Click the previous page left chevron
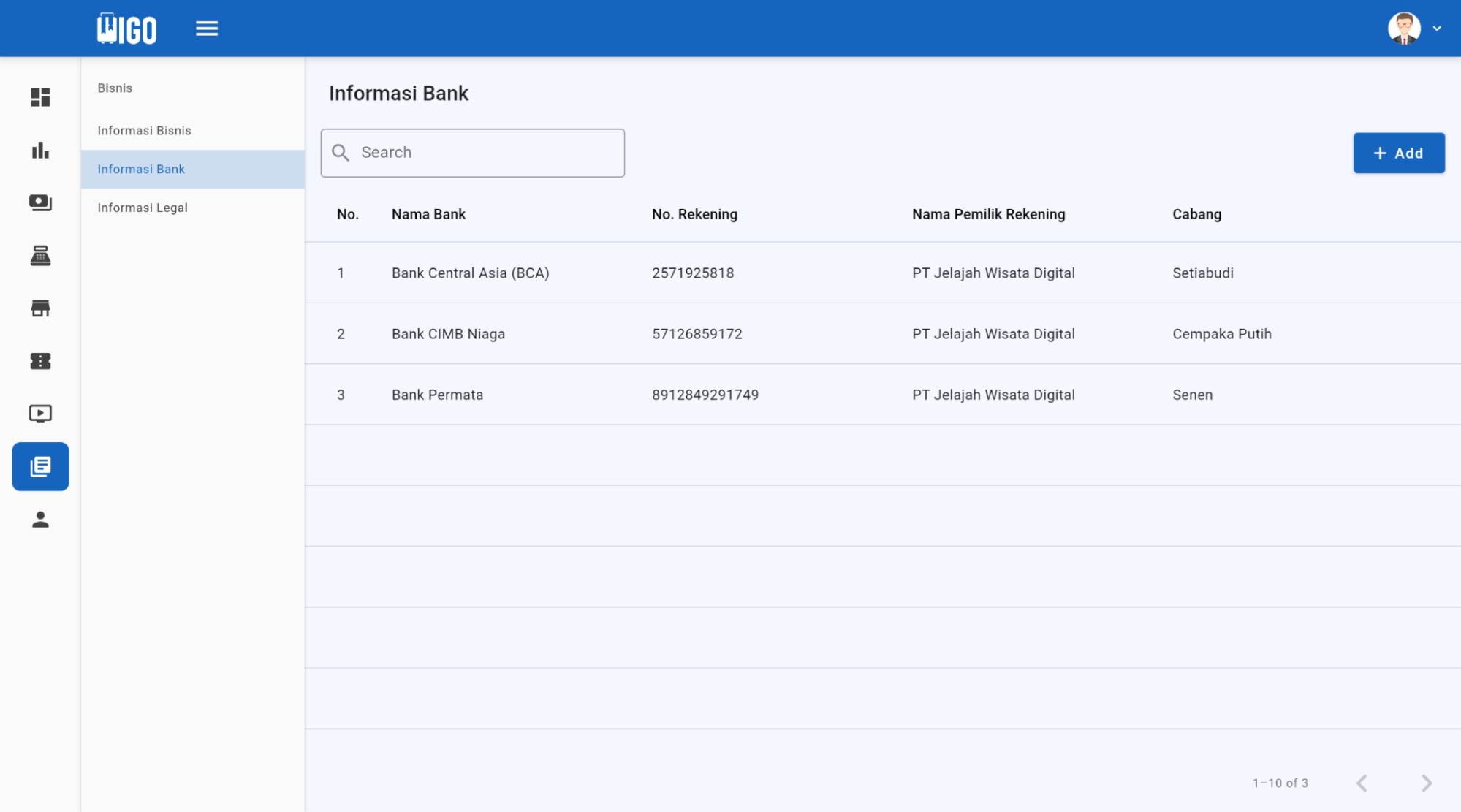Image resolution: width=1461 pixels, height=812 pixels. click(x=1362, y=782)
